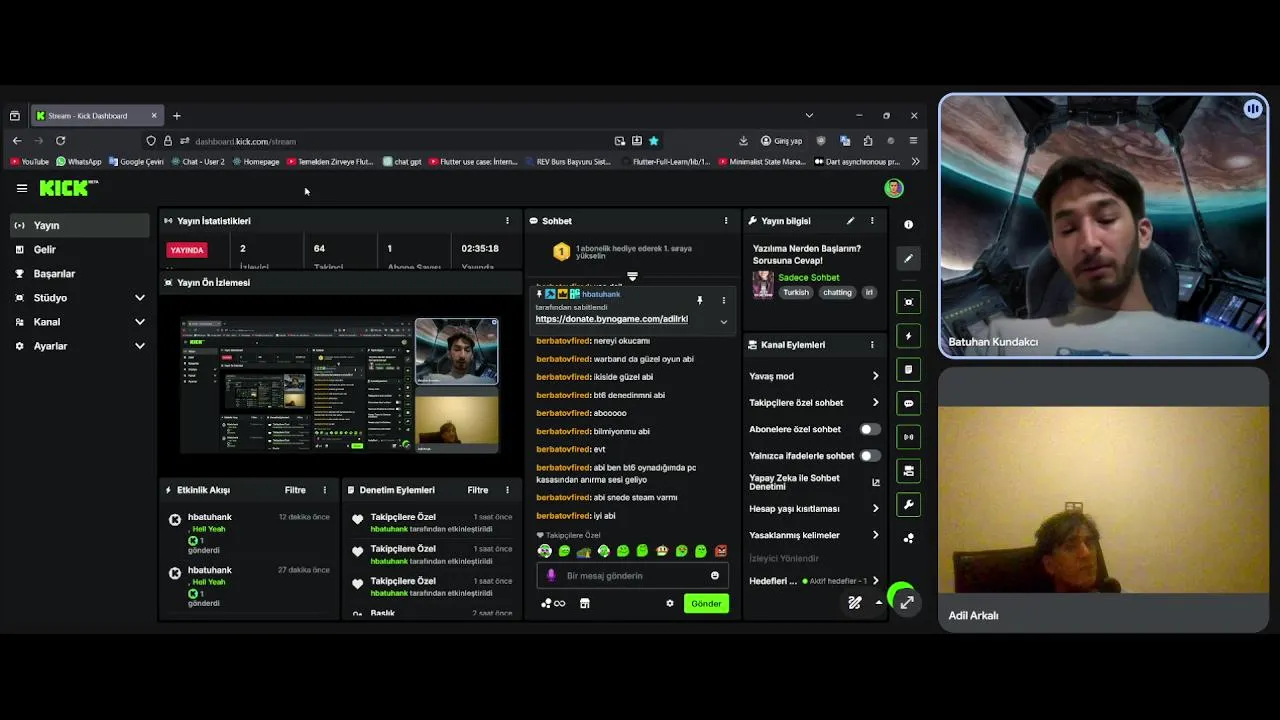
Task: Toggle Yalnızca ifadelerle sohbet switch
Action: coord(870,456)
